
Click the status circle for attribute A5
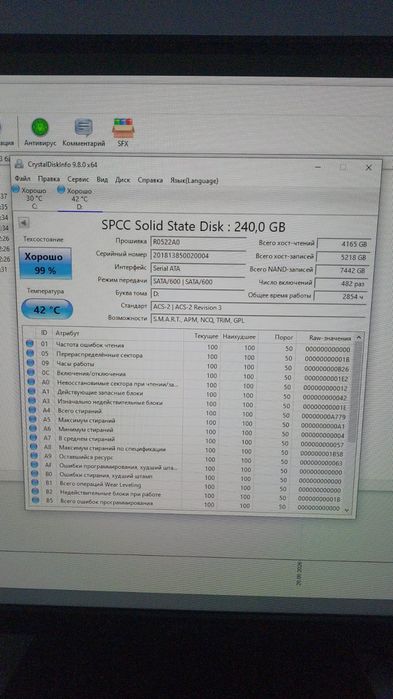pyautogui.click(x=33, y=419)
